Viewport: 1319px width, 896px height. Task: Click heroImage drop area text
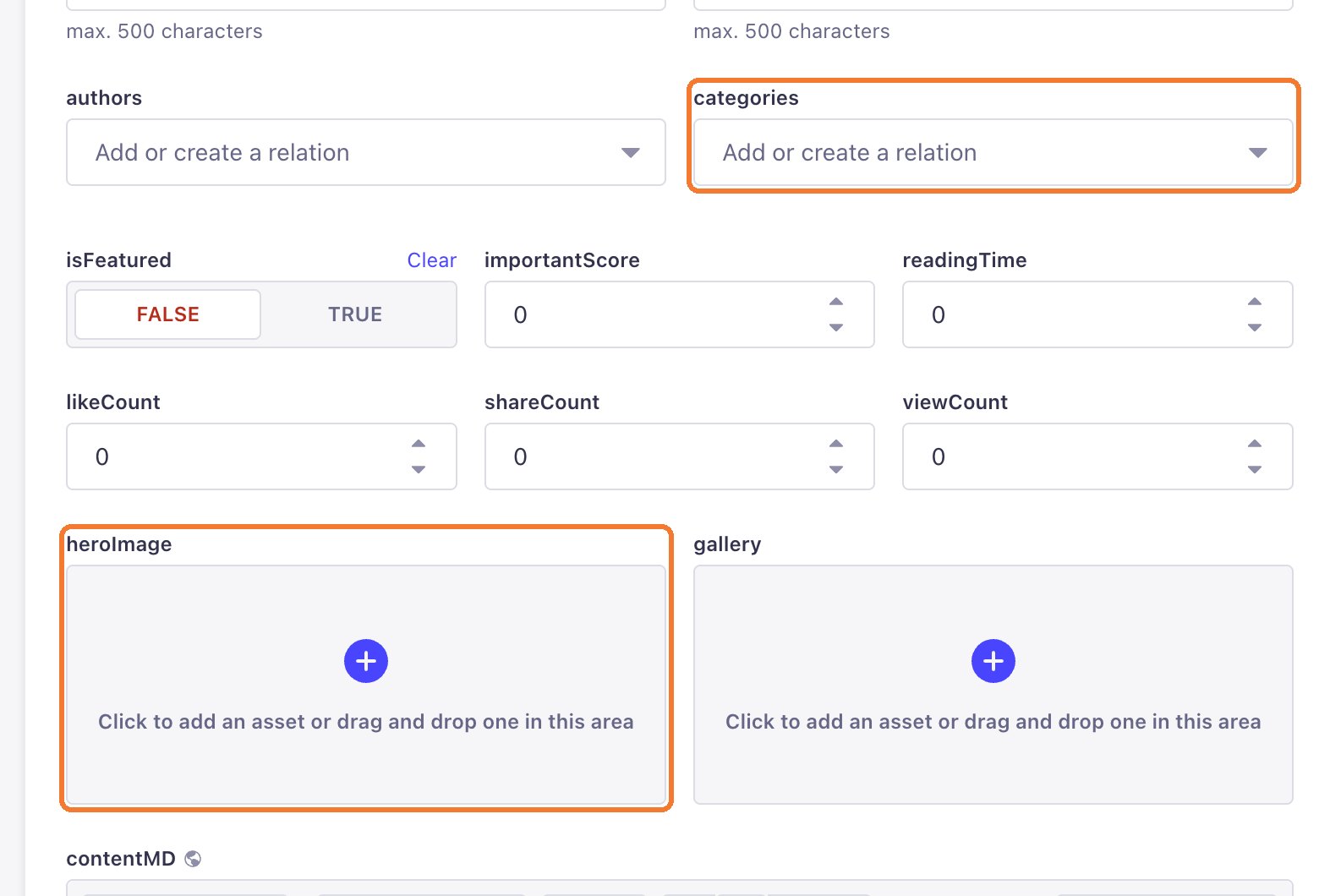coord(366,722)
